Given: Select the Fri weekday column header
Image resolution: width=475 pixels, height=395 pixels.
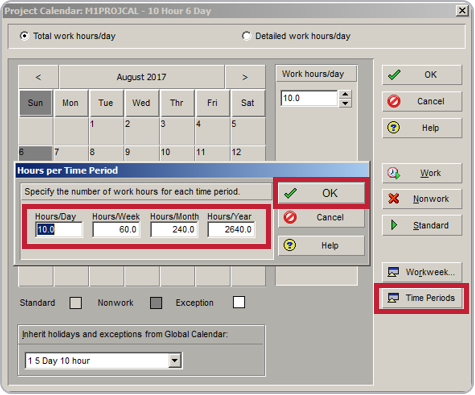Looking at the screenshot, I should (212, 103).
